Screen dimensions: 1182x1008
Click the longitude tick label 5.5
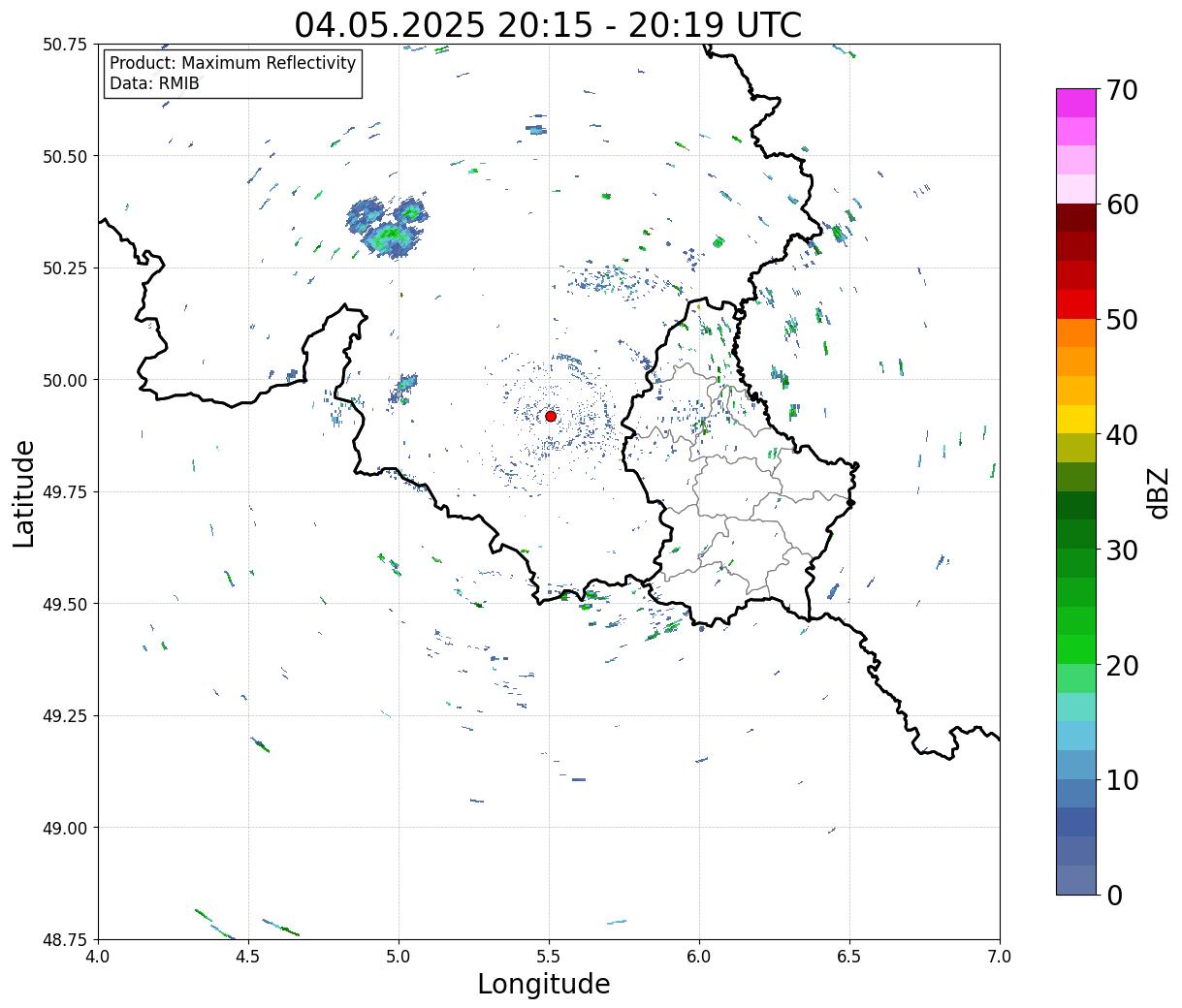coord(549,957)
